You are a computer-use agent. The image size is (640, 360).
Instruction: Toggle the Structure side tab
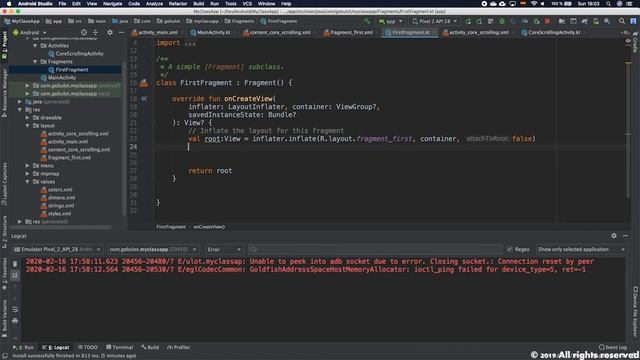pos(4,232)
